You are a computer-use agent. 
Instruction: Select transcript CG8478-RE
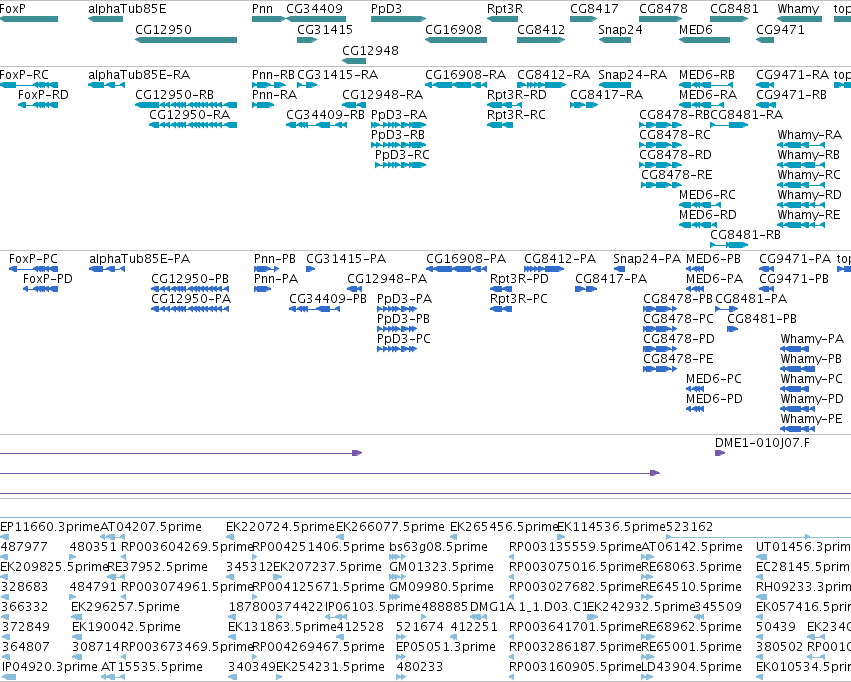[676, 175]
